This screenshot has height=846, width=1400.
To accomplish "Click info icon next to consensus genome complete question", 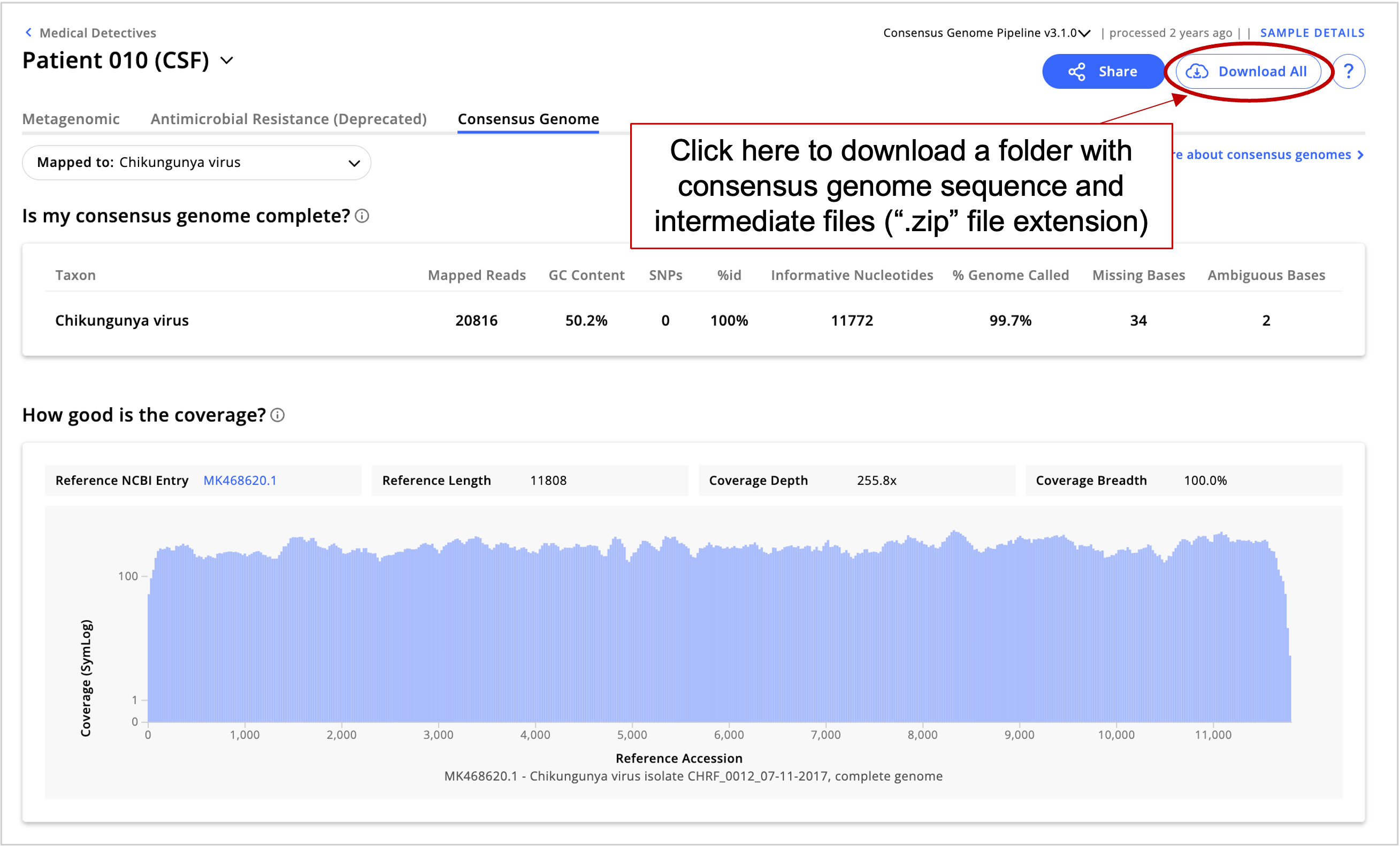I will pyautogui.click(x=363, y=217).
